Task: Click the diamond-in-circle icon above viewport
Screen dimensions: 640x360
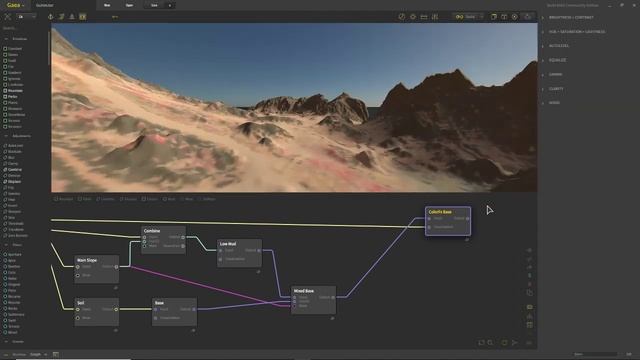Action: click(x=515, y=17)
